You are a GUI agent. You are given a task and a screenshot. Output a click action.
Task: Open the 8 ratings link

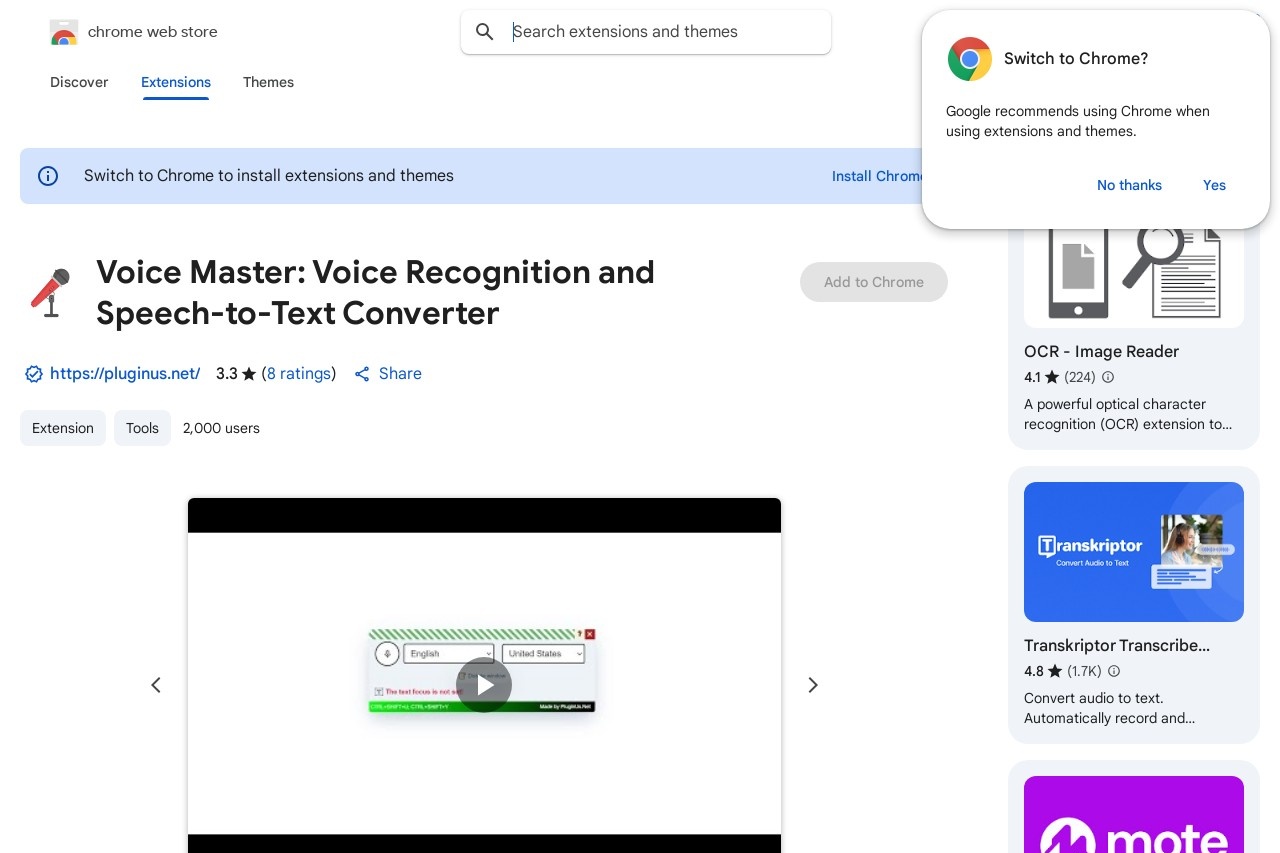click(x=299, y=374)
